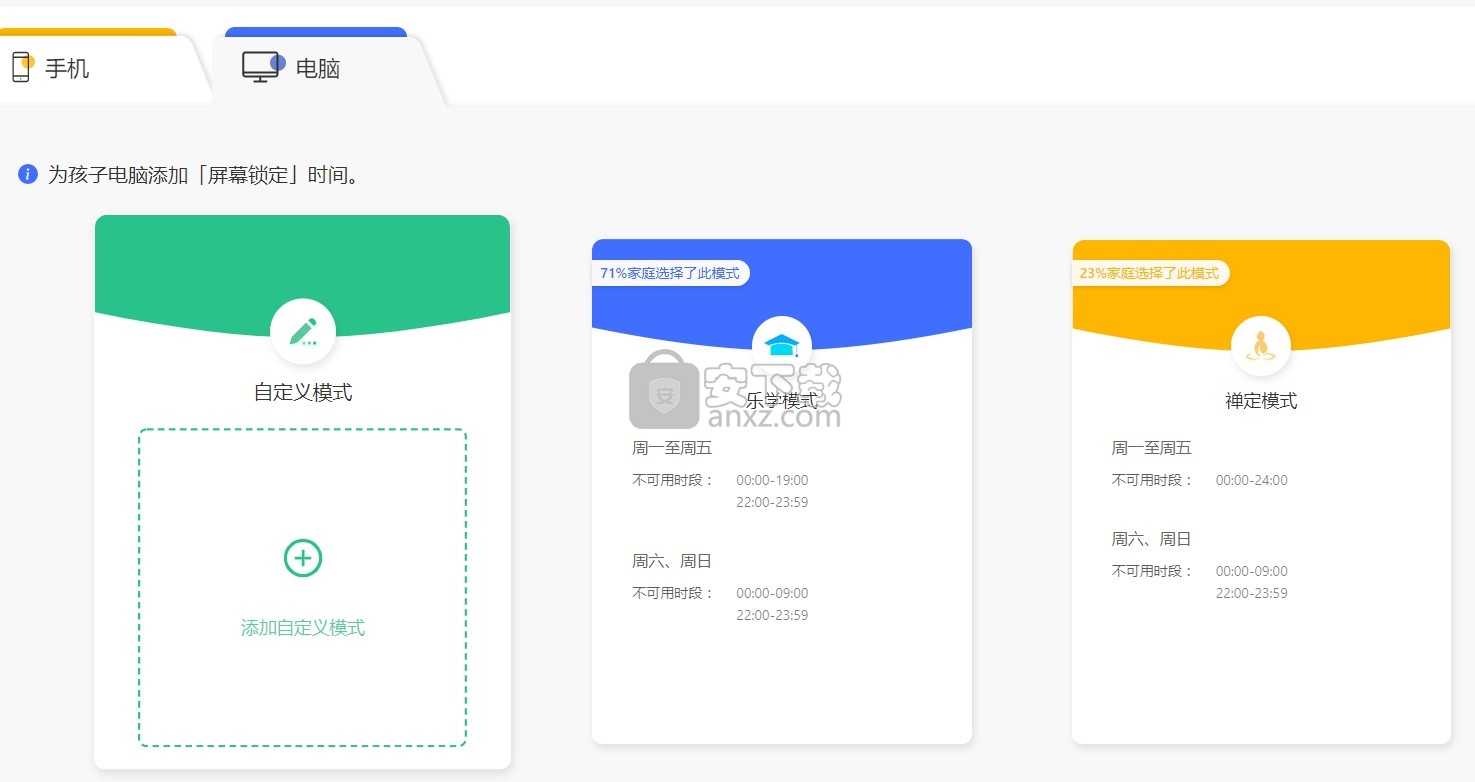Click weekend 00:00-09:00 range in 禅定模式
The width and height of the screenshot is (1475, 782).
click(x=1252, y=571)
